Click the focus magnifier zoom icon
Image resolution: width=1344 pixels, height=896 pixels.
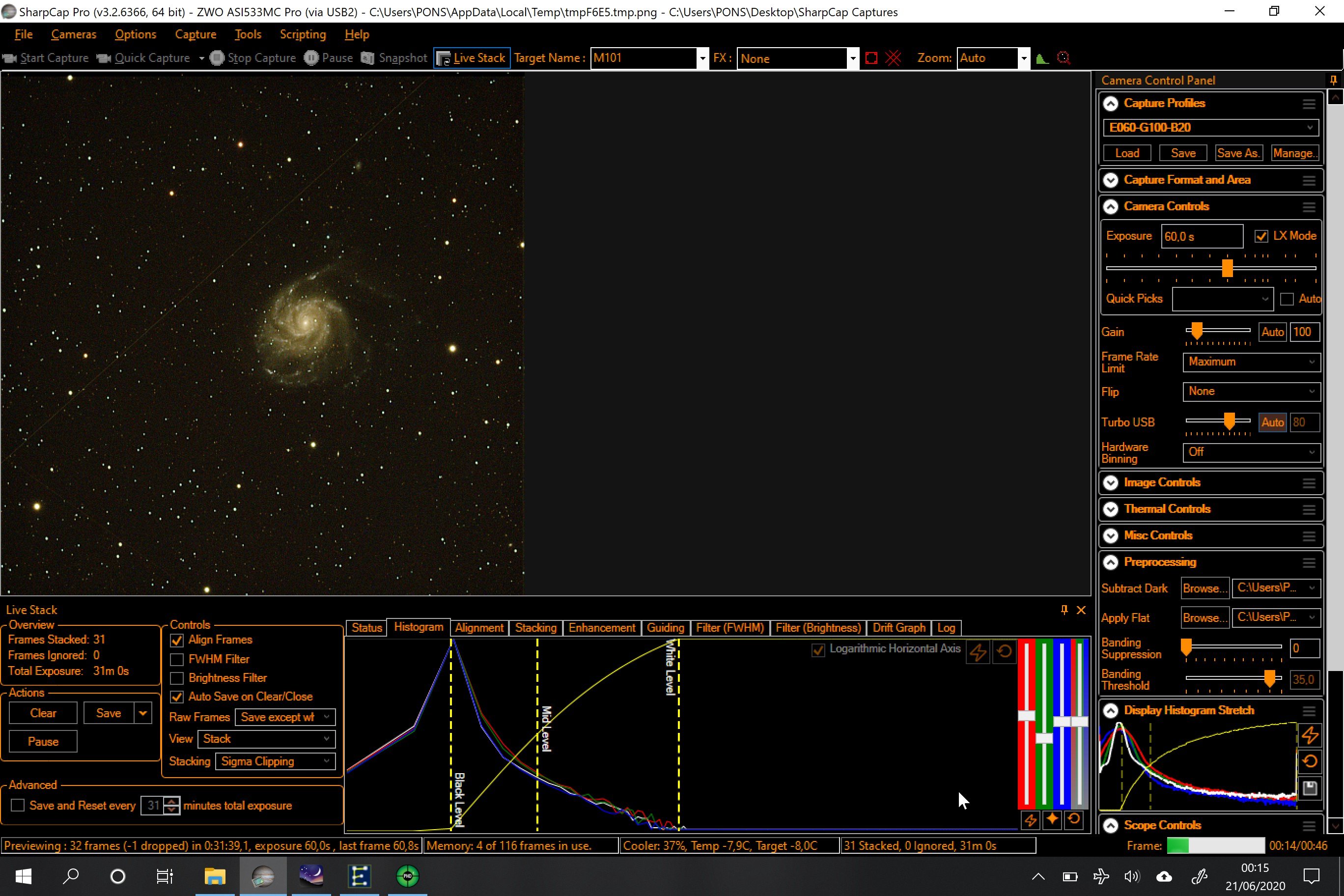point(1064,58)
